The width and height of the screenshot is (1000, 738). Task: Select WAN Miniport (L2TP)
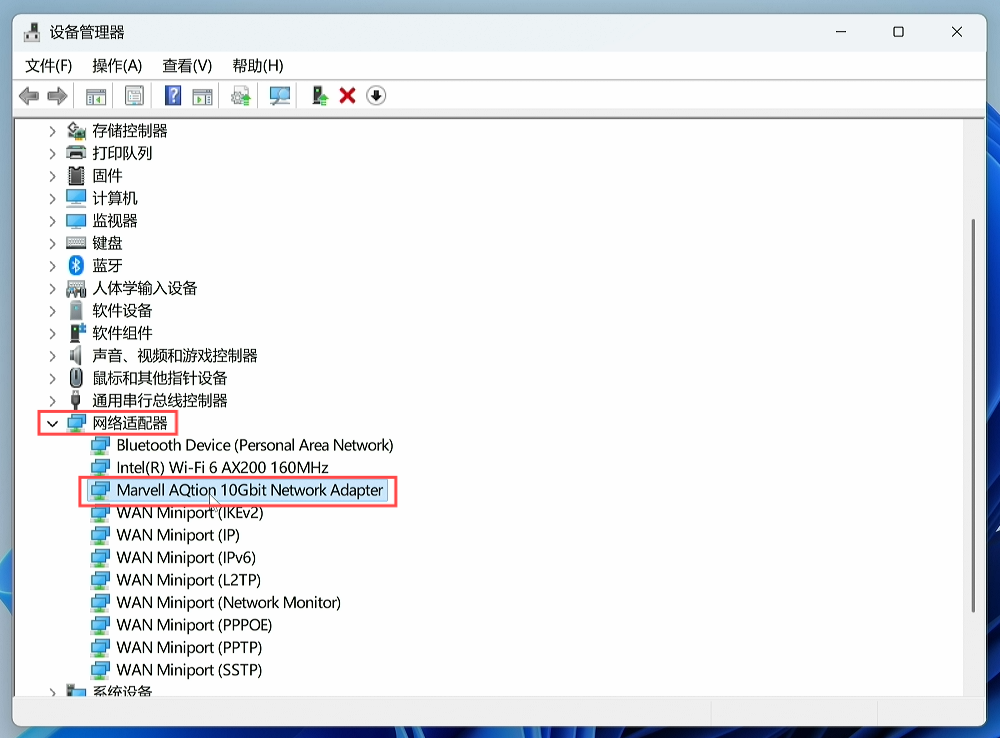point(188,580)
